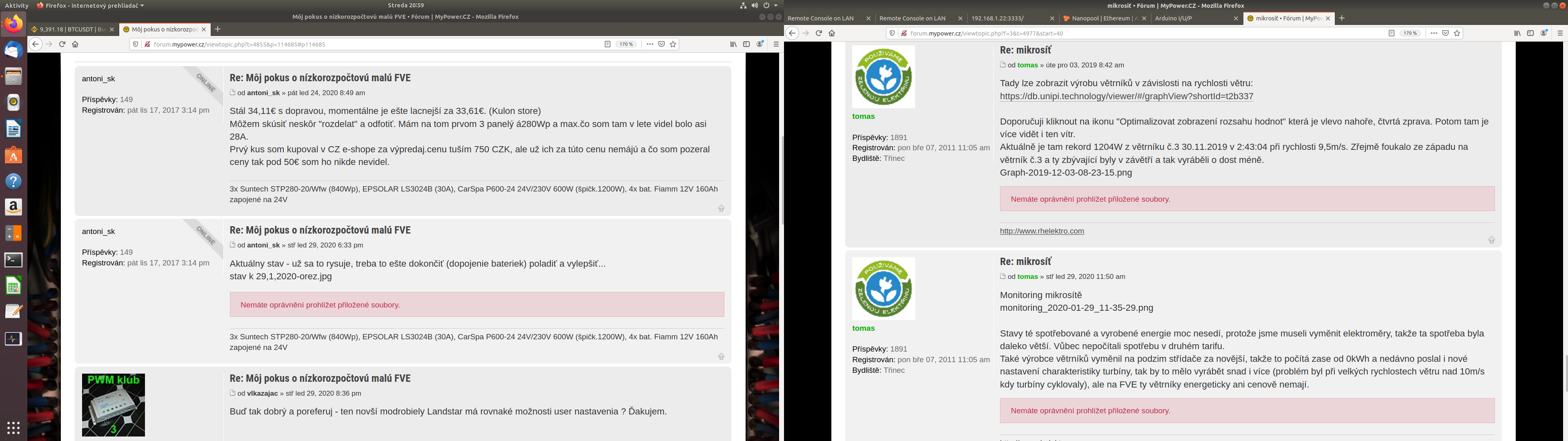The height and width of the screenshot is (441, 1568).
Task: Open the page actions menu in the left Firefox window
Action: tap(650, 45)
